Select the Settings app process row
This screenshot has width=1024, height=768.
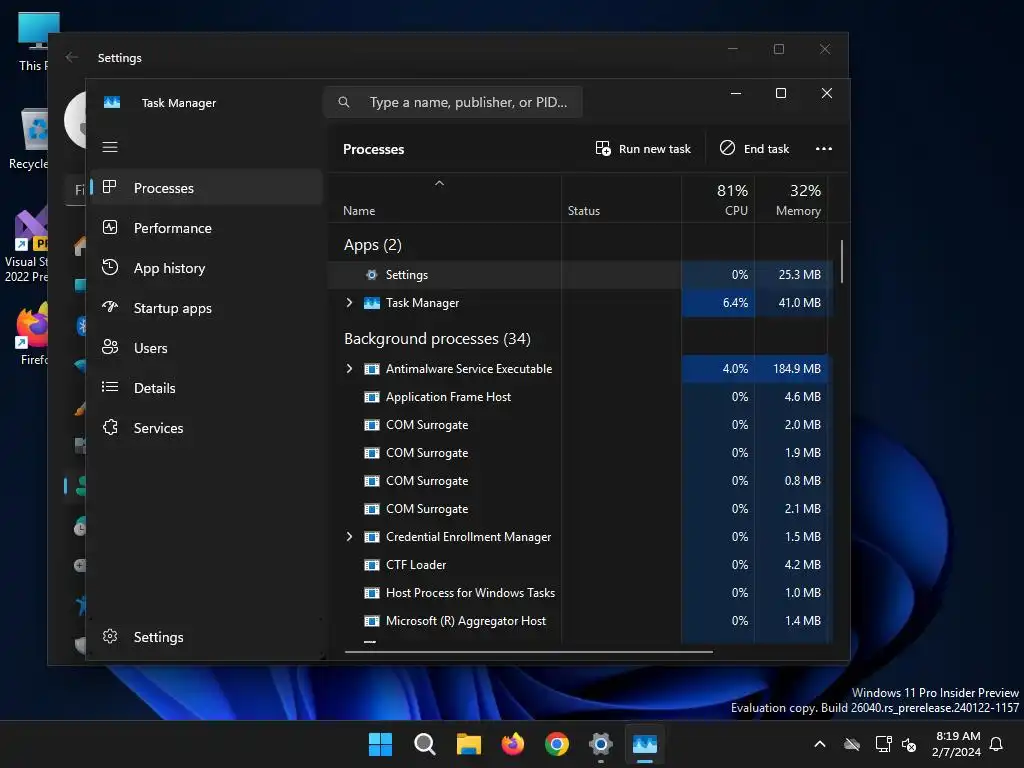pyautogui.click(x=580, y=275)
